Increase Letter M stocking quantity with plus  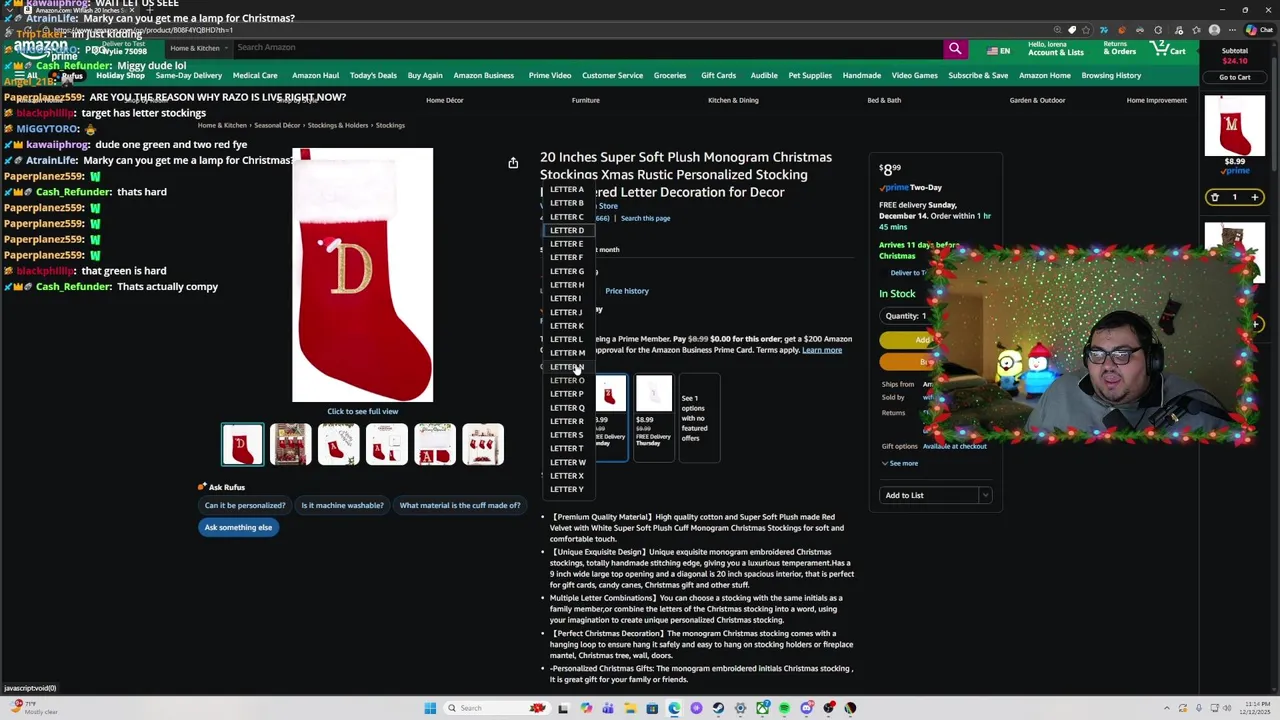pos(1254,197)
